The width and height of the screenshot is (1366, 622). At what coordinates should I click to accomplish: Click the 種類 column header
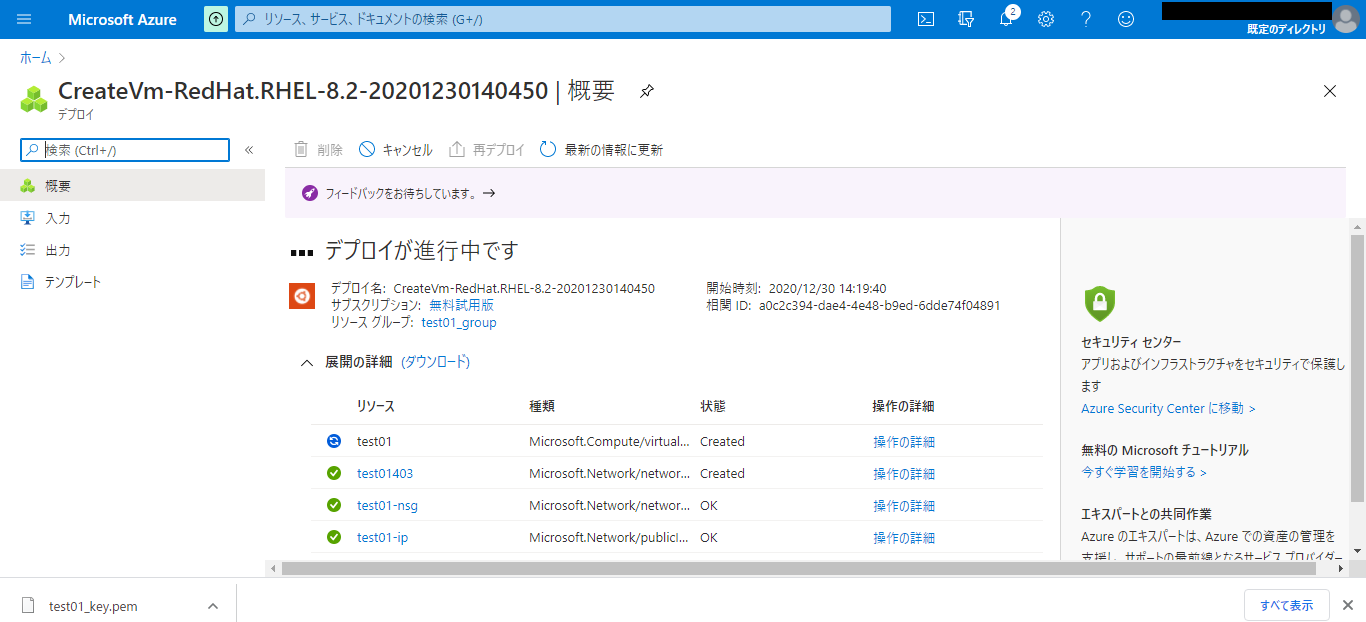pos(542,406)
